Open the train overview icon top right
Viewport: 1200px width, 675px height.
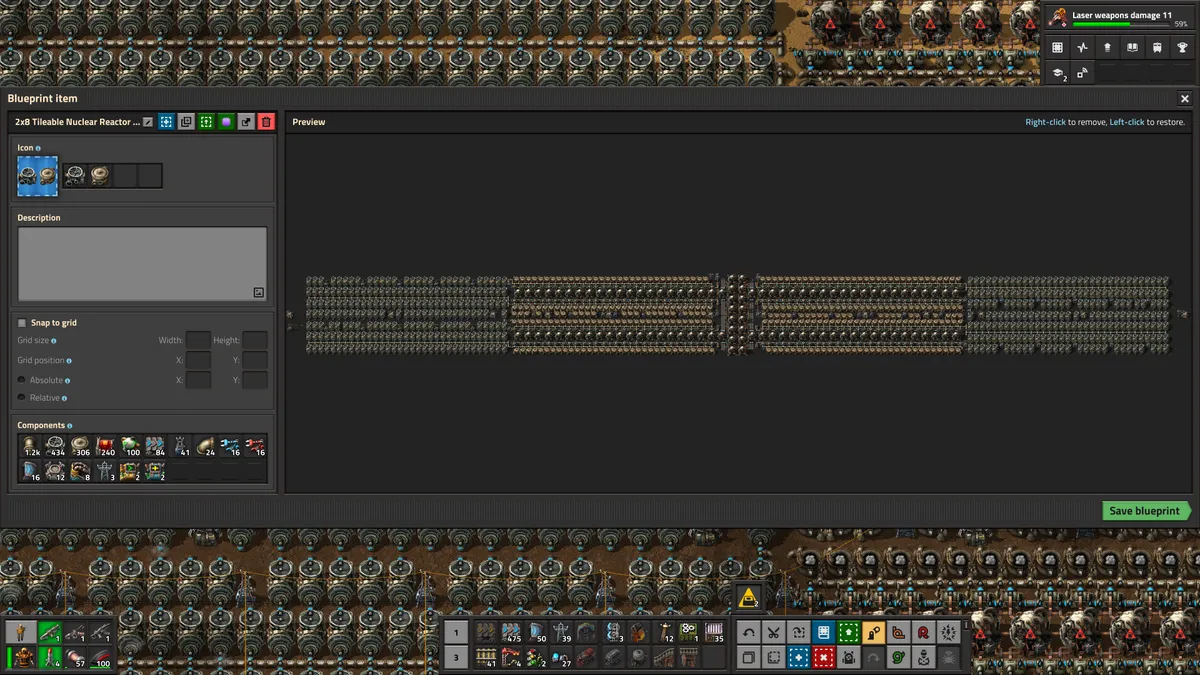tap(1158, 48)
